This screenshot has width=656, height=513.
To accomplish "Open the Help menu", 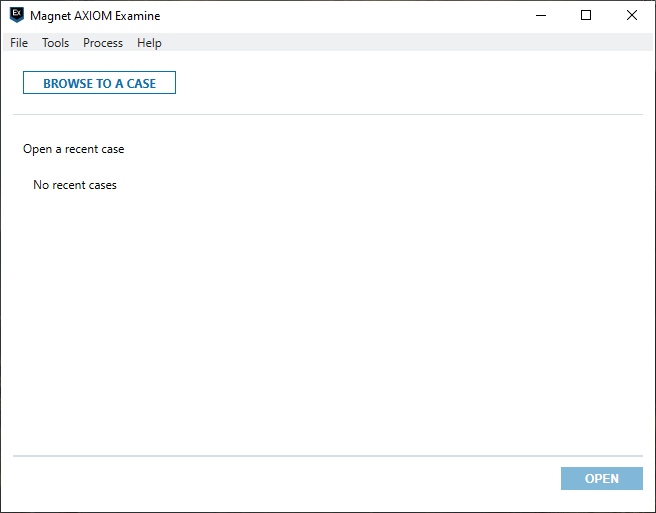I will 149,43.
